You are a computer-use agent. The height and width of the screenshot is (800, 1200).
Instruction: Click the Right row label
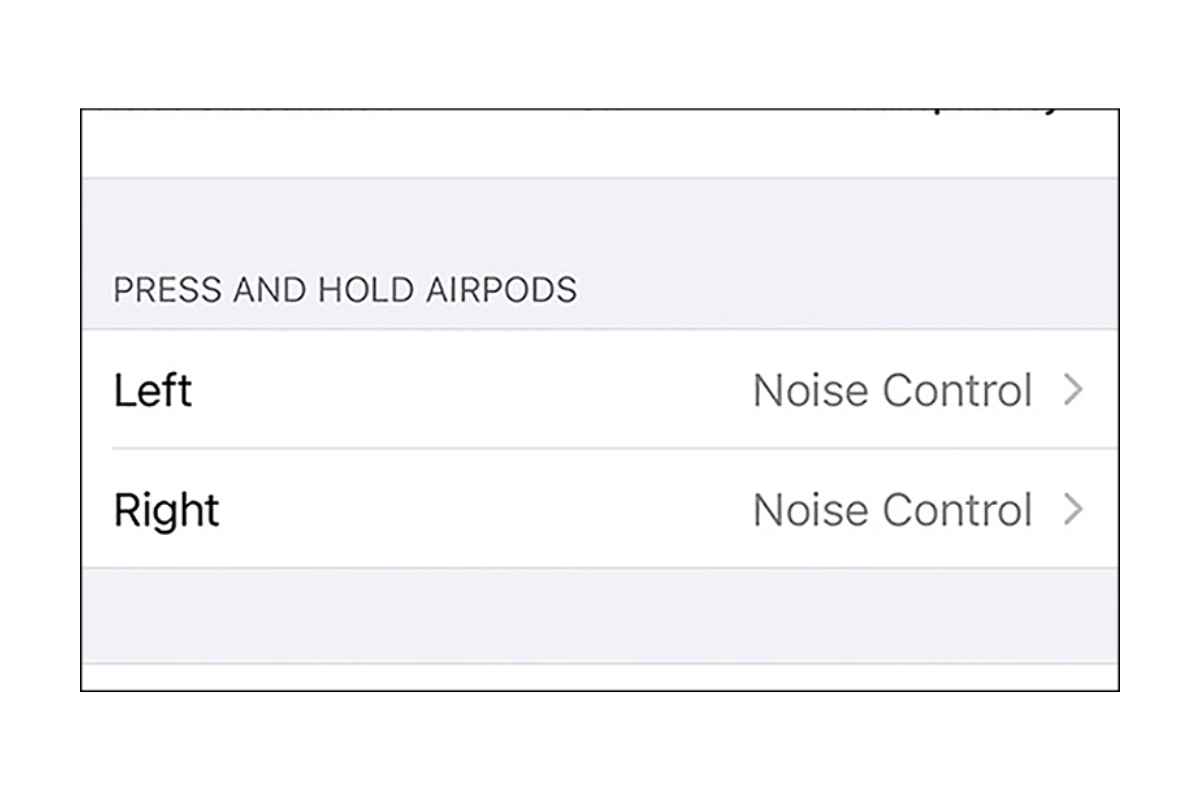pos(167,509)
